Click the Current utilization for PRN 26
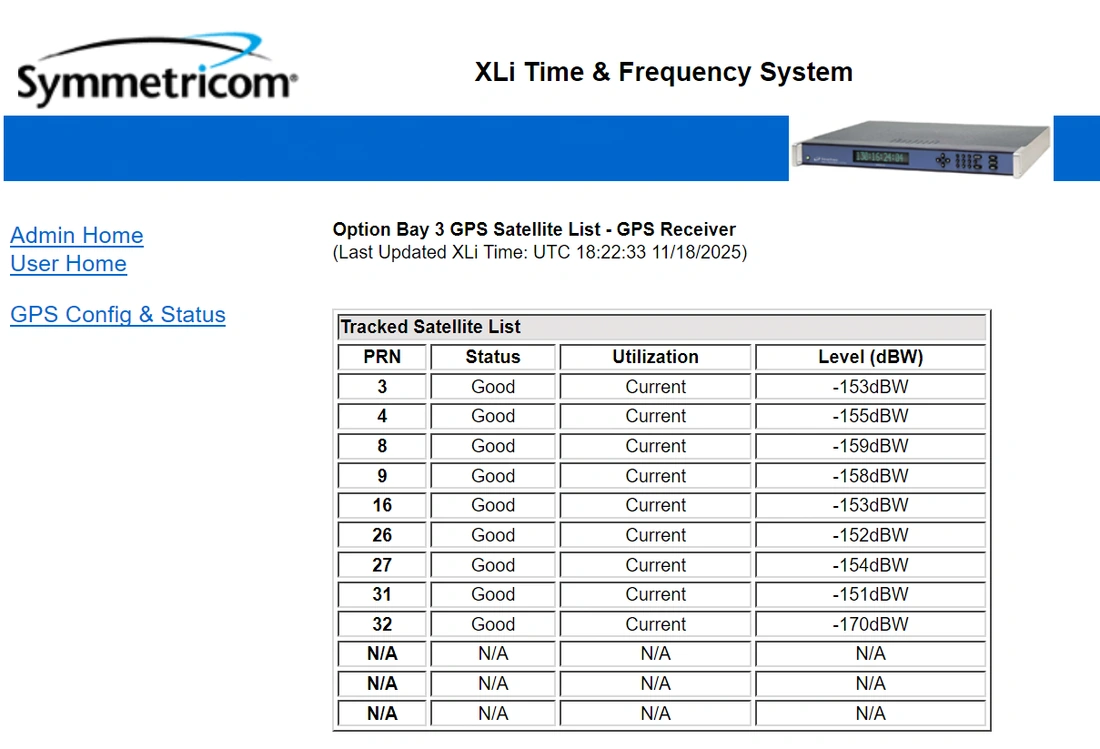Viewport: 1100px width, 749px height. tap(655, 535)
